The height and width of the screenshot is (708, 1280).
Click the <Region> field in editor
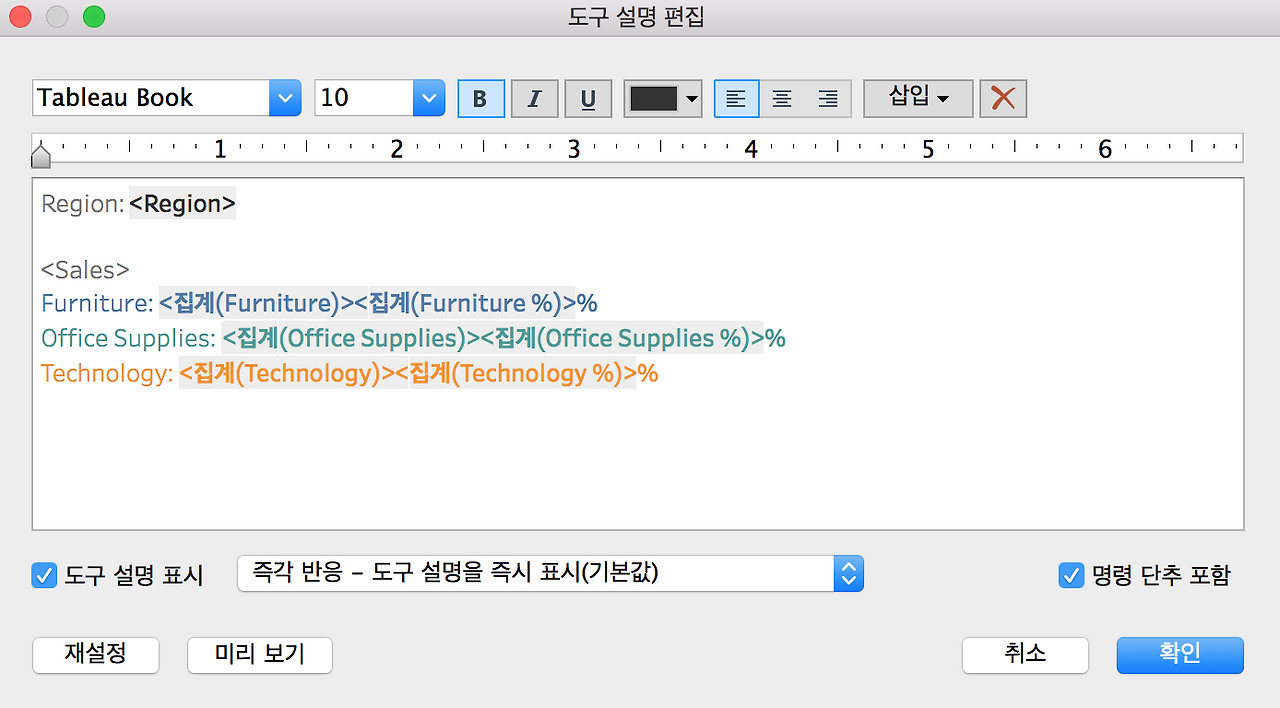pos(182,204)
